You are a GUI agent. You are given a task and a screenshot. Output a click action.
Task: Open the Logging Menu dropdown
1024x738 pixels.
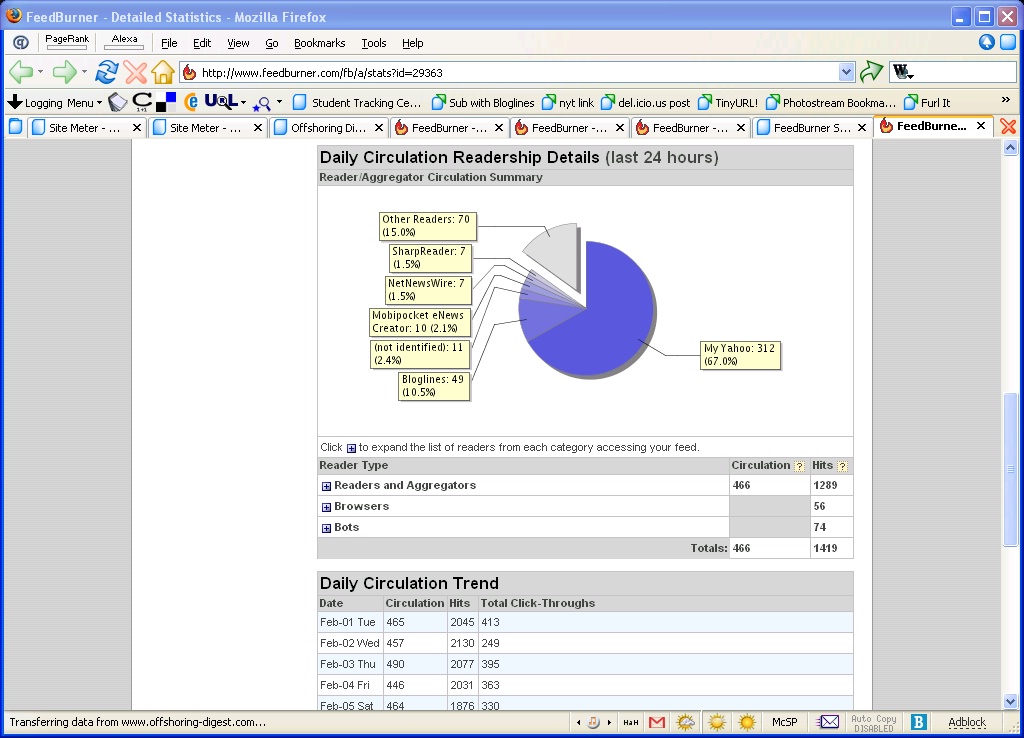tap(55, 103)
